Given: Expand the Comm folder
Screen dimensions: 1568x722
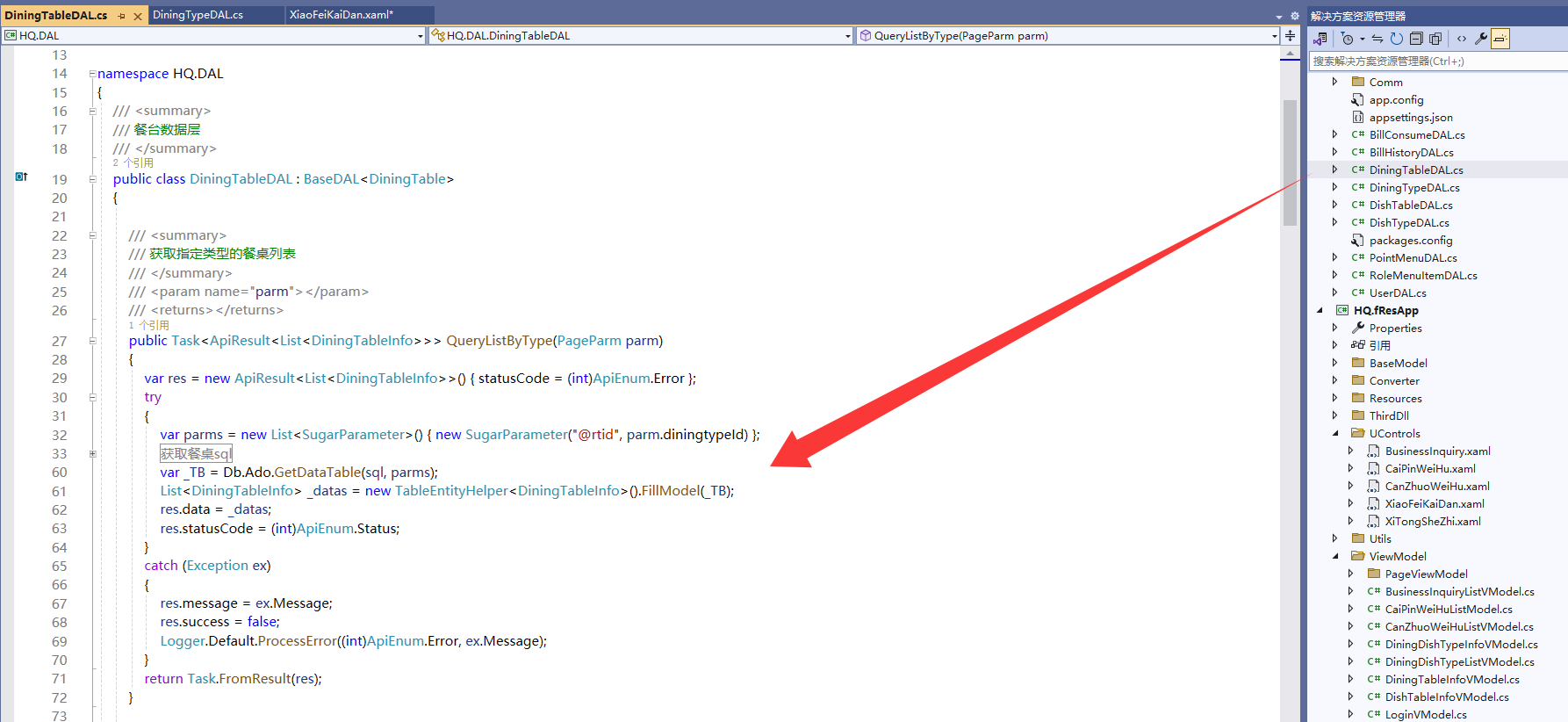Looking at the screenshot, I should point(1335,82).
